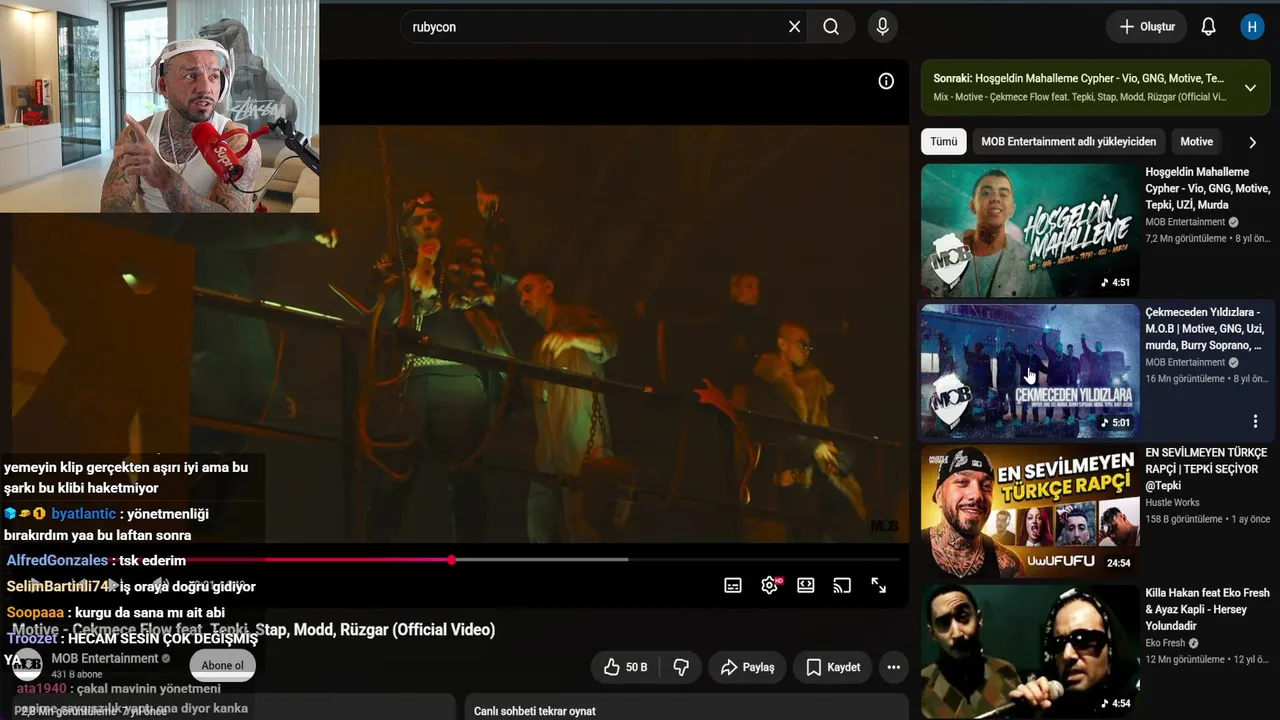Click the search magnifier button
This screenshot has width=1280, height=720.
pyautogui.click(x=831, y=27)
